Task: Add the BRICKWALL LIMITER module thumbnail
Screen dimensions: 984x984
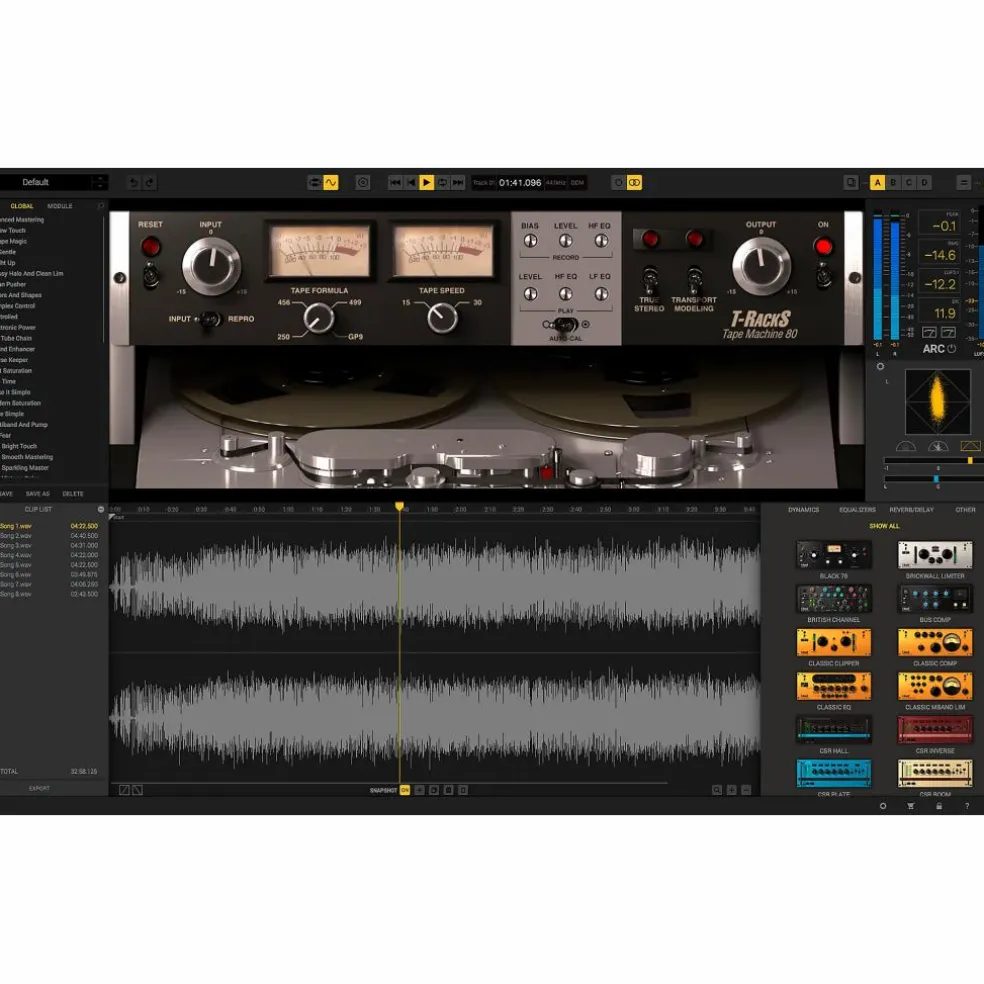Action: (935, 555)
